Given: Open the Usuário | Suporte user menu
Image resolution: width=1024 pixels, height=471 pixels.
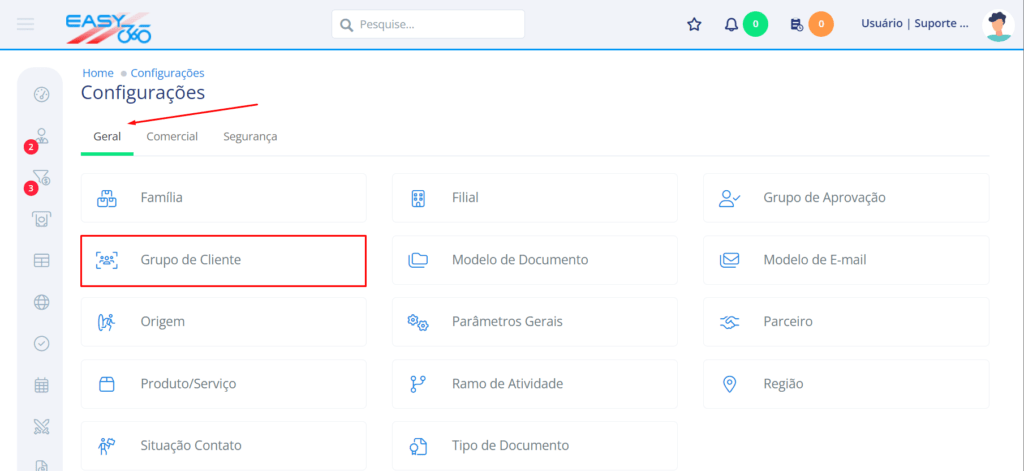Looking at the screenshot, I should (915, 24).
